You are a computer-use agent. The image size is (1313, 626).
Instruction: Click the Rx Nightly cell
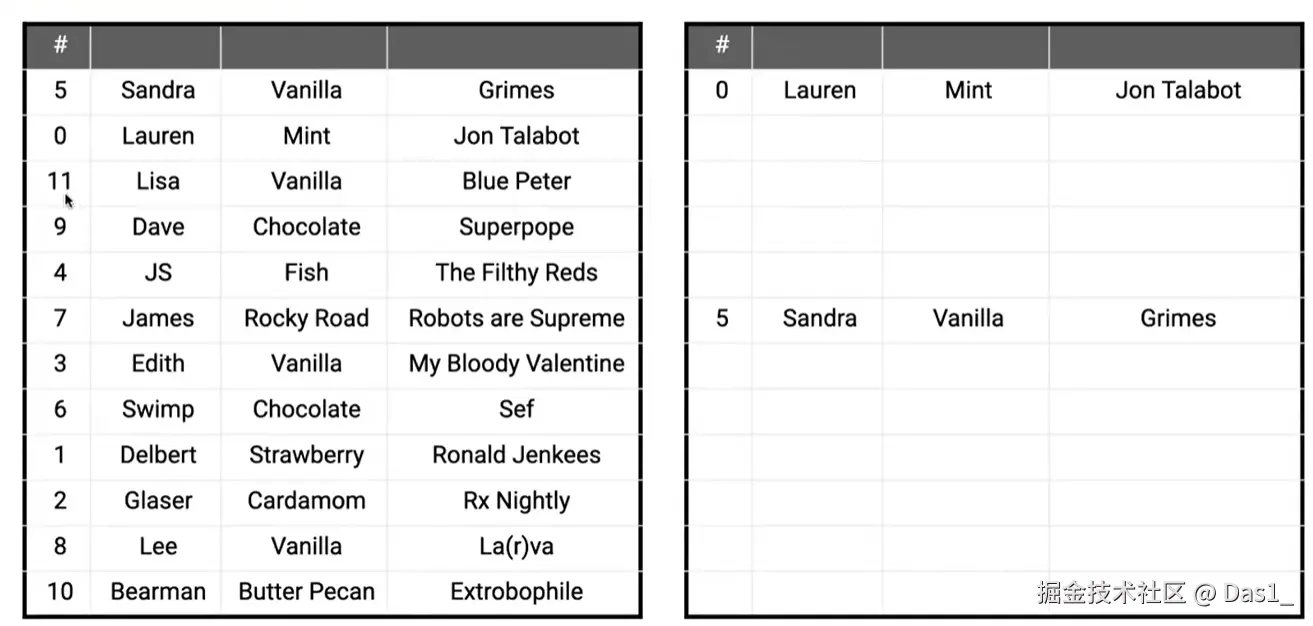tap(516, 501)
